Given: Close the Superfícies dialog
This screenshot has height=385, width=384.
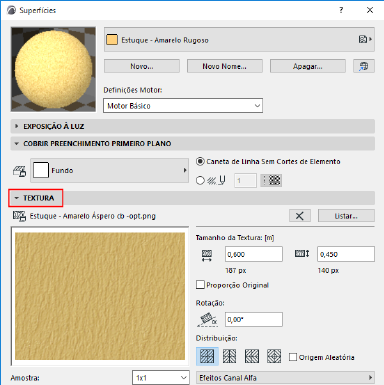Looking at the screenshot, I should click(x=370, y=10).
